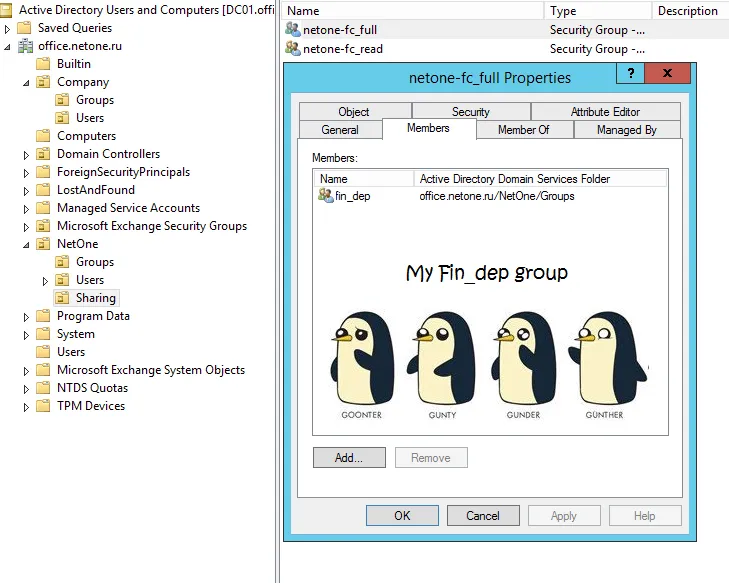Expand the Microsoft Exchange System Objects node
Viewport: 729px width, 583px height.
(26, 371)
